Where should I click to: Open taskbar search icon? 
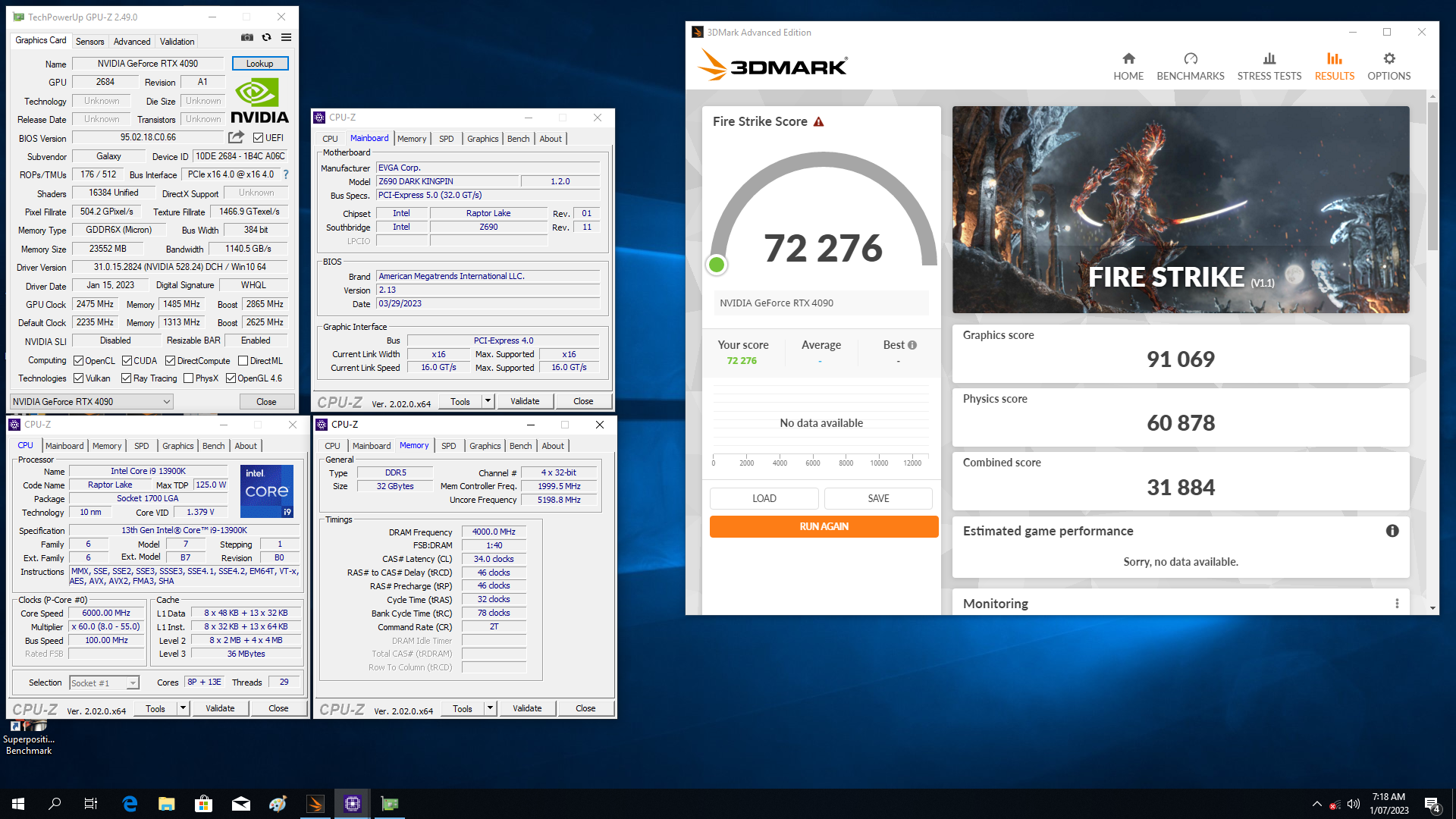[55, 804]
